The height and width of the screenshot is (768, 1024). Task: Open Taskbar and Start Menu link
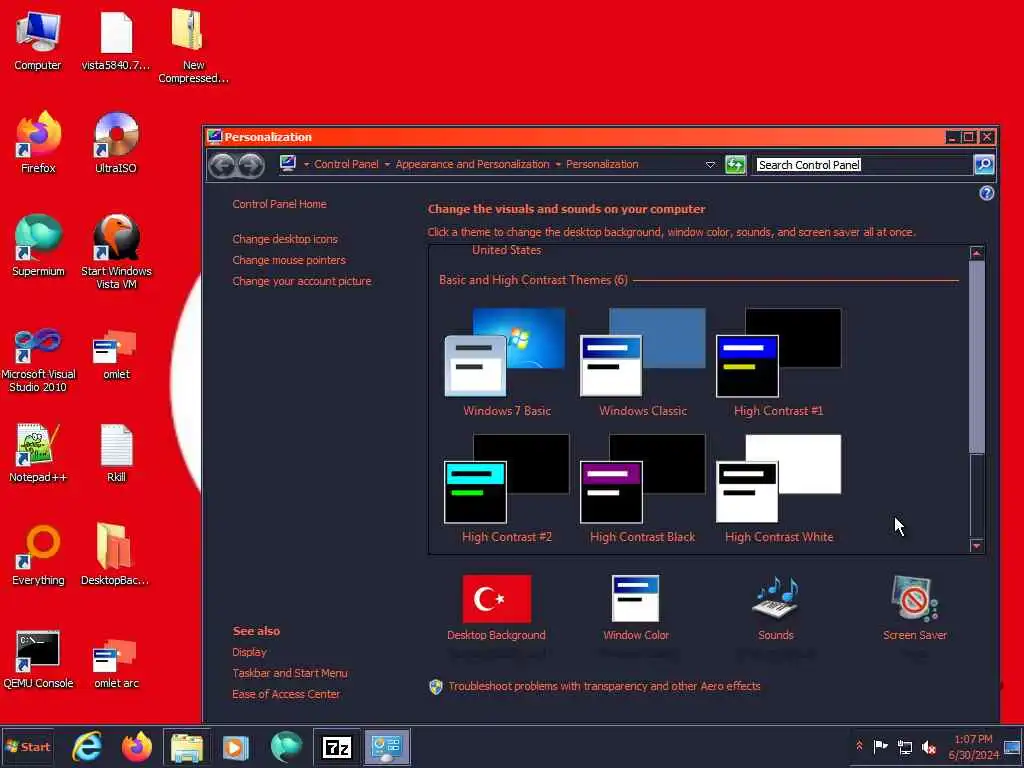point(290,673)
